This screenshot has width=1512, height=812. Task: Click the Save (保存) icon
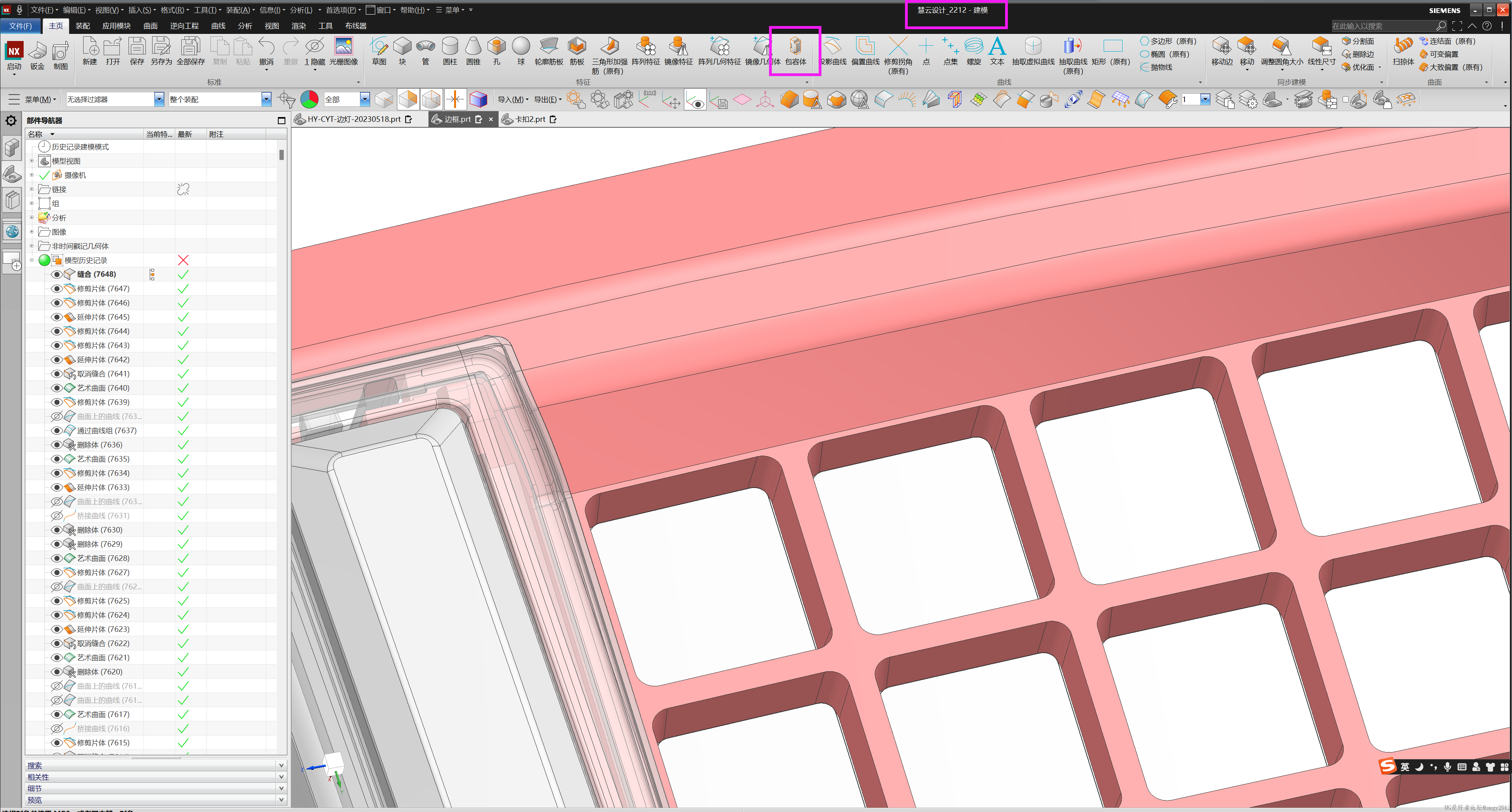pos(137,51)
